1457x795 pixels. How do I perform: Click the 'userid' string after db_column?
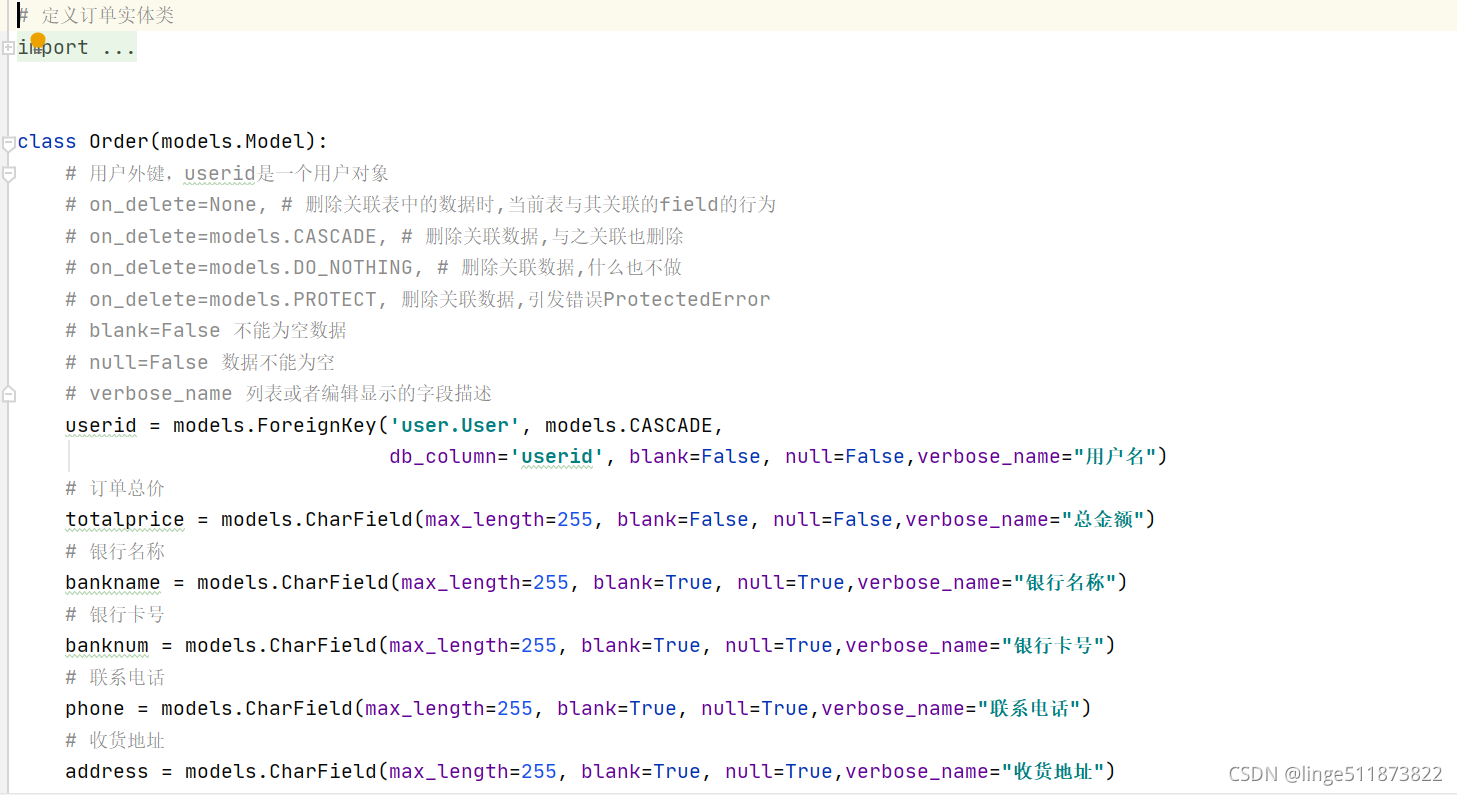[x=557, y=456]
